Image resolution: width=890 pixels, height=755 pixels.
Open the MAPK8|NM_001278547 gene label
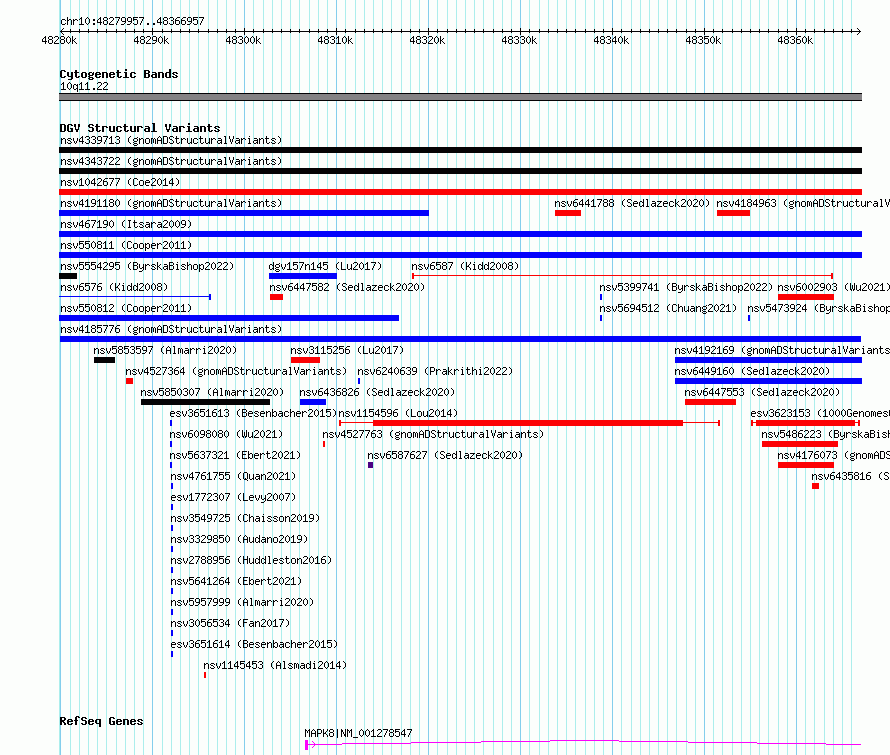[x=359, y=733]
